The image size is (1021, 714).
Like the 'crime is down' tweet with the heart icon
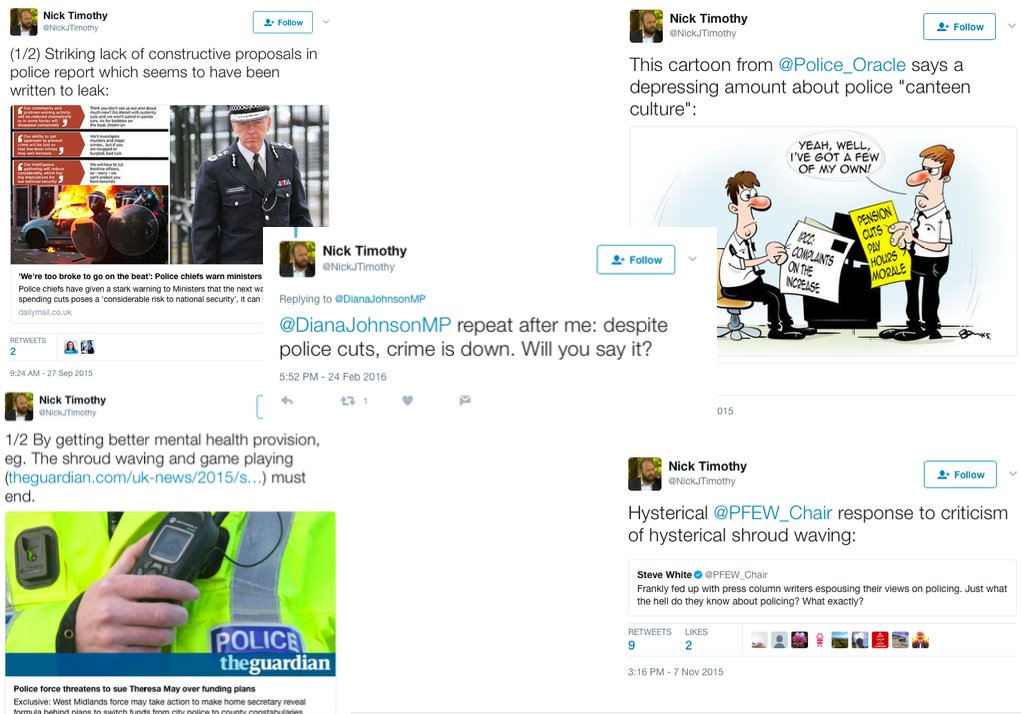(x=408, y=400)
